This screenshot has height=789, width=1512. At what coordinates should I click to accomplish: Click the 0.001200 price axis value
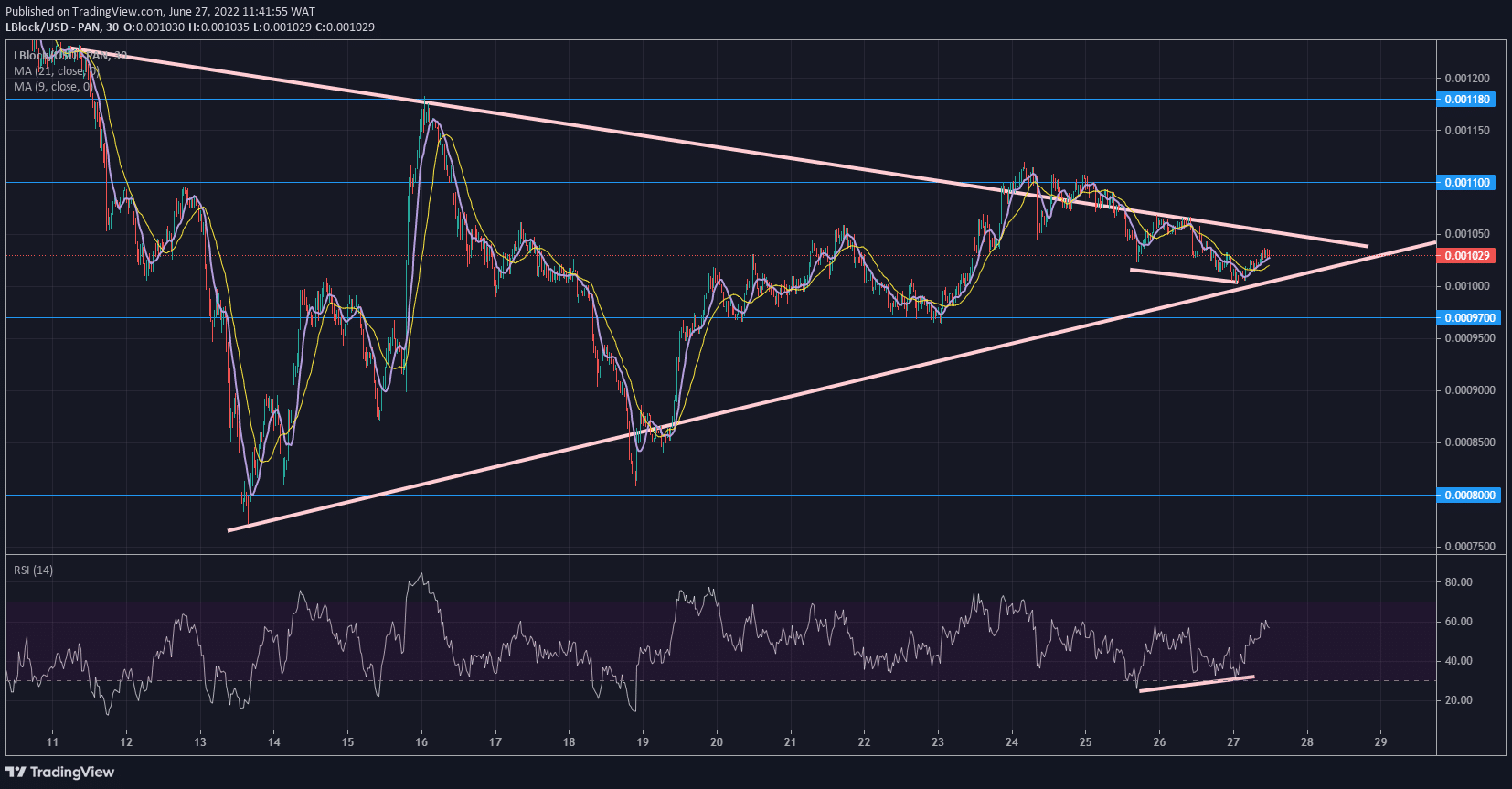1467,79
